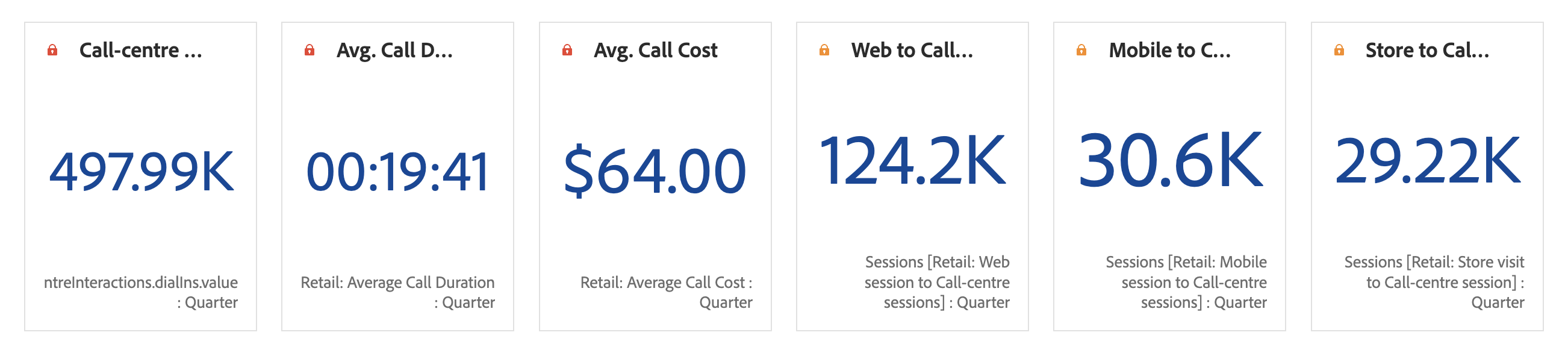
Task: Select the Avg. Call D... card title
Action: coord(394,50)
